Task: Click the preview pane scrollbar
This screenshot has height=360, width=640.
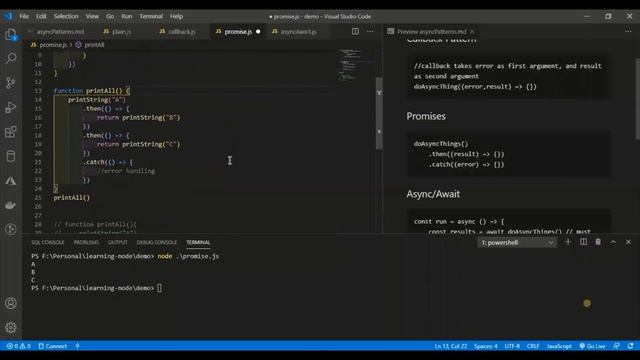Action: (x=637, y=99)
